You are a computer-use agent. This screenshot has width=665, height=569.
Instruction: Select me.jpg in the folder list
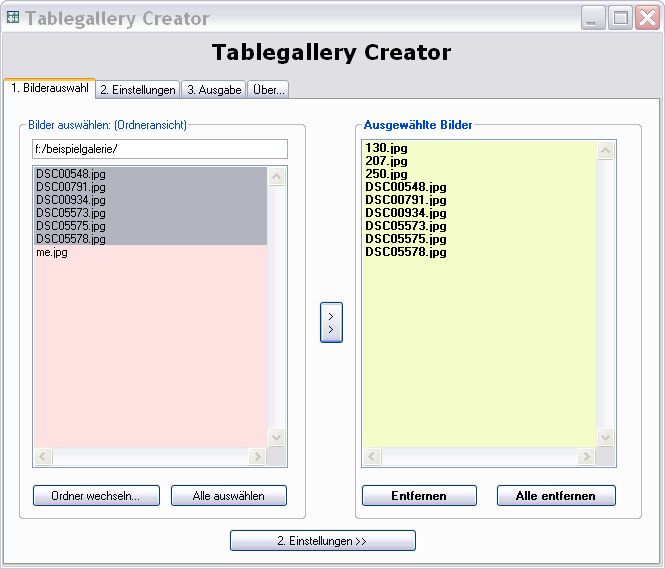52,253
